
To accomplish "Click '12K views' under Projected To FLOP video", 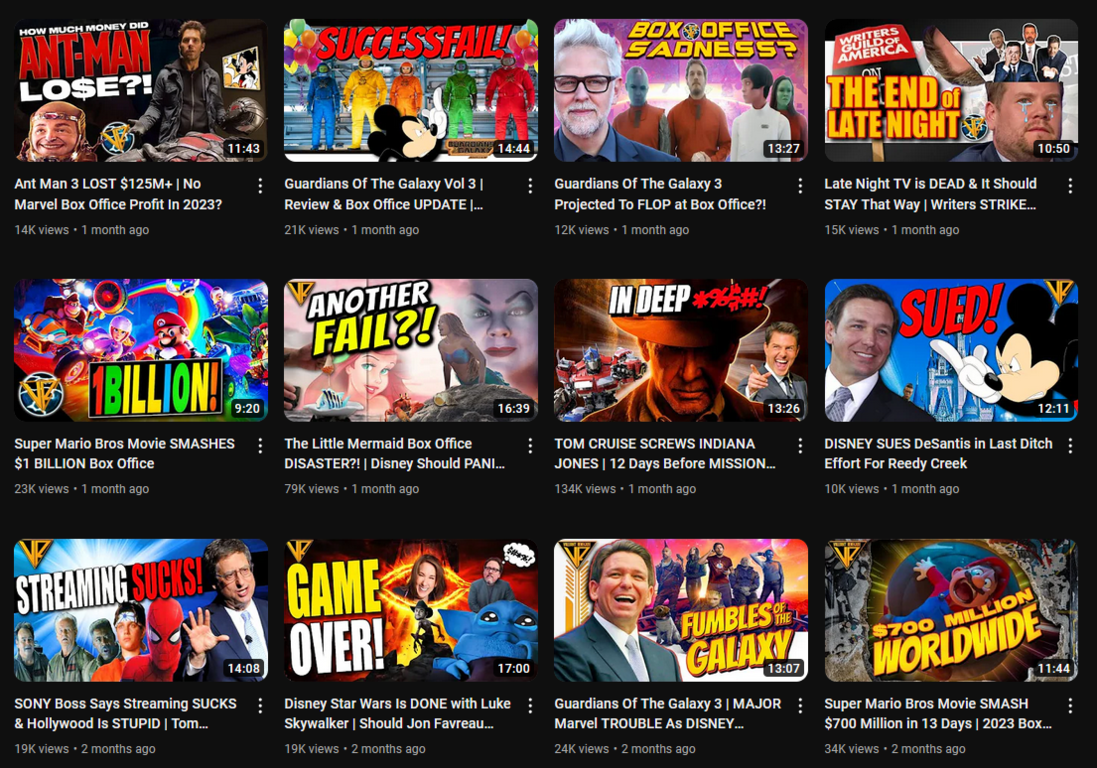I will point(581,229).
